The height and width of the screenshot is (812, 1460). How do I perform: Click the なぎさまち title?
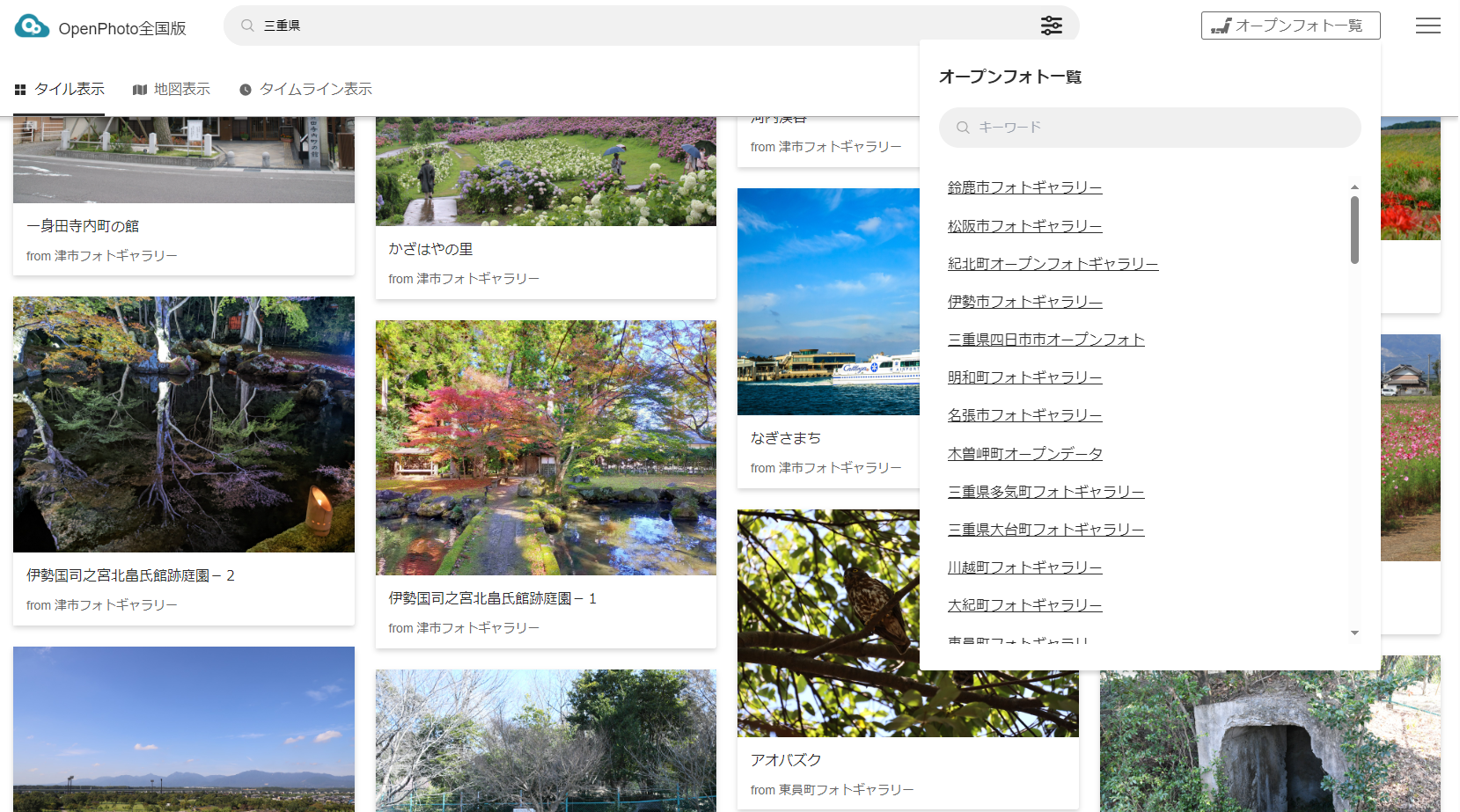point(786,438)
